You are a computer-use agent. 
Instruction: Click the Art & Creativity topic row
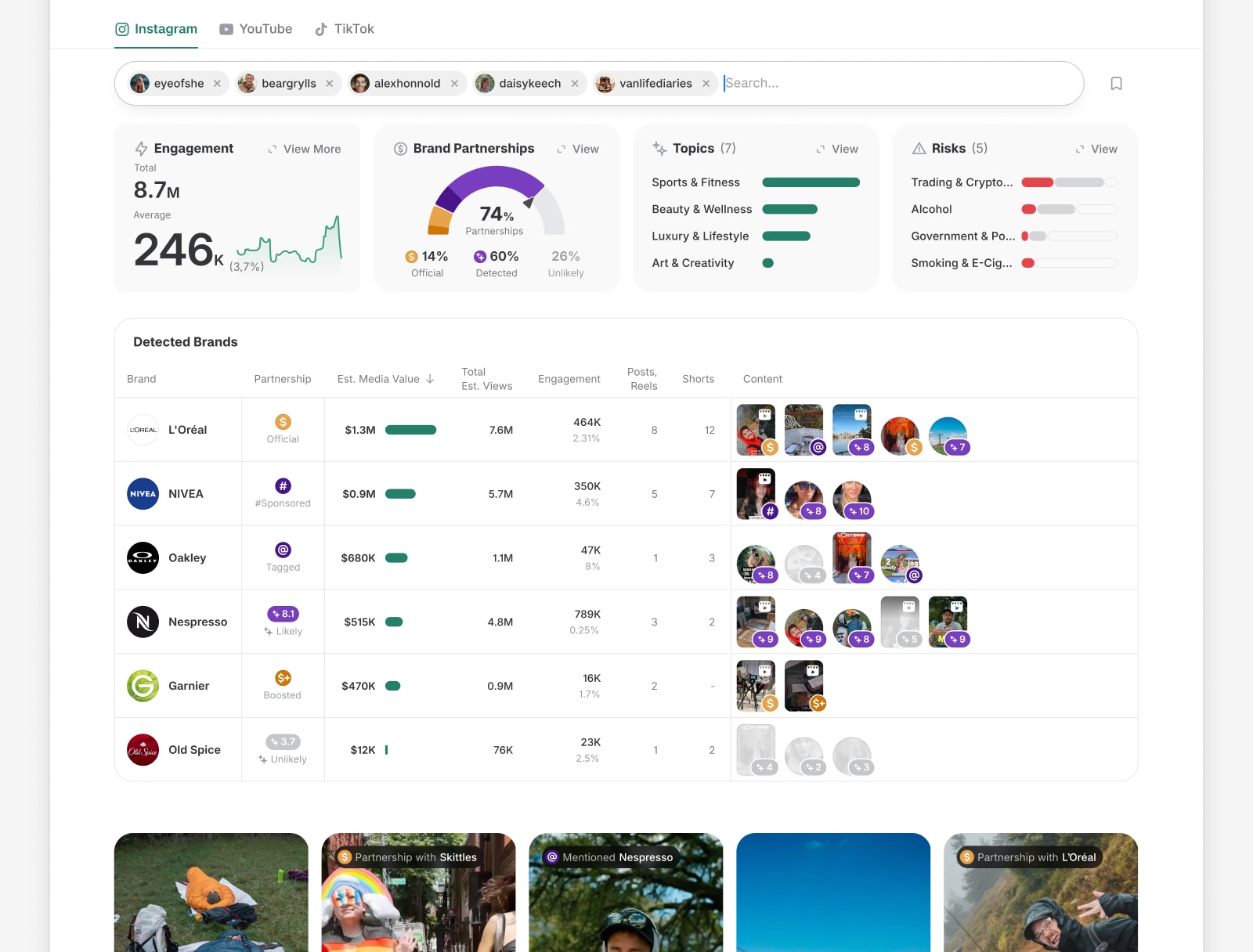[x=713, y=263]
